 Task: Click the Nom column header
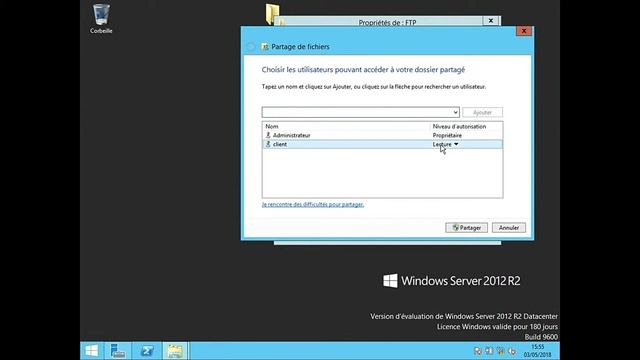272,127
